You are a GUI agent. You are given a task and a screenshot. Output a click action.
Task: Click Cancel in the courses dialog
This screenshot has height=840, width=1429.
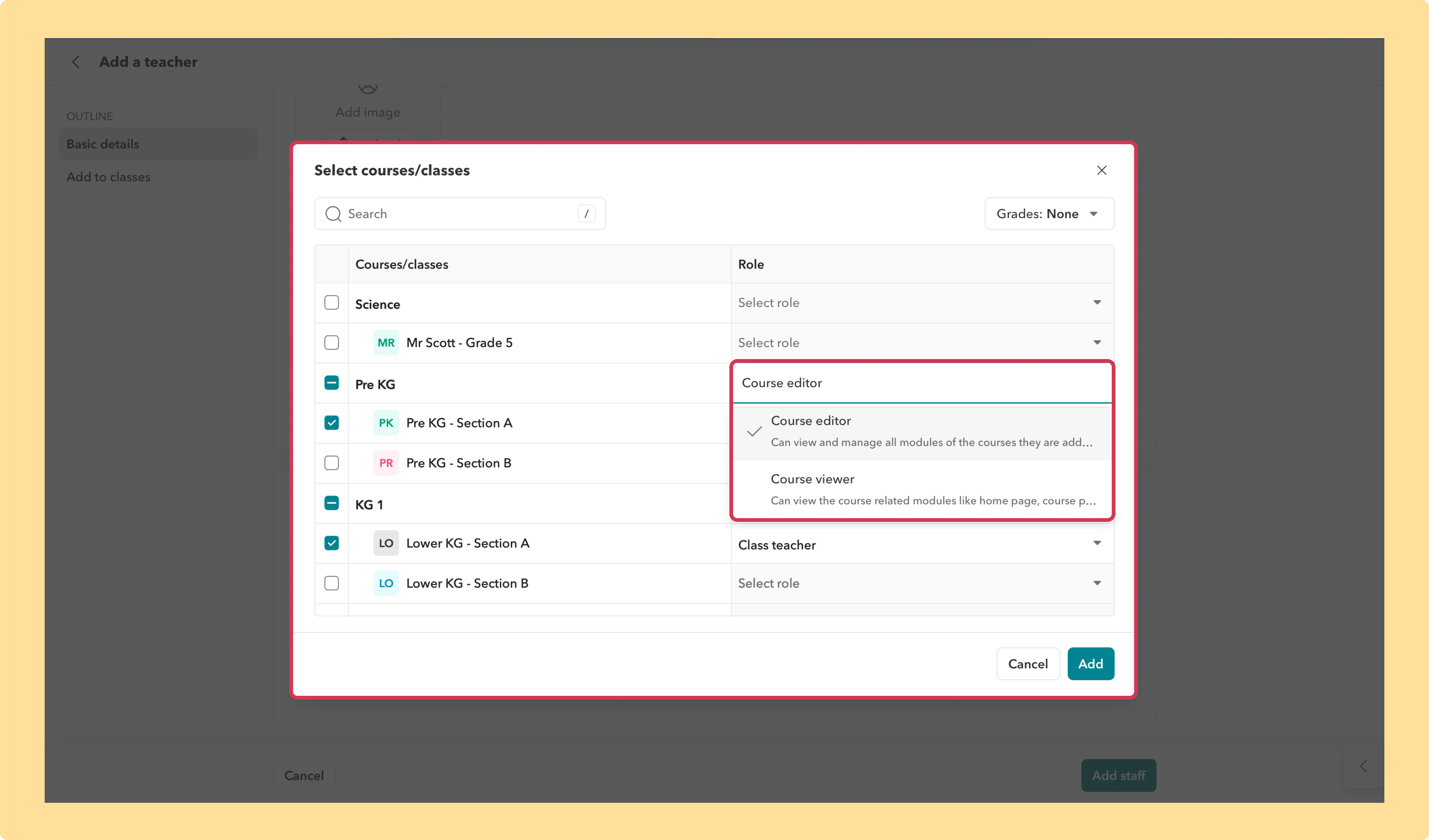pyautogui.click(x=1028, y=664)
